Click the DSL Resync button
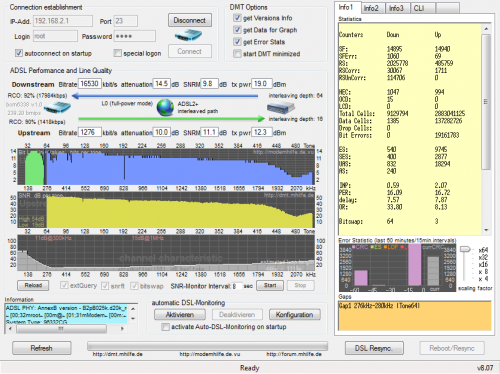 (x=374, y=348)
